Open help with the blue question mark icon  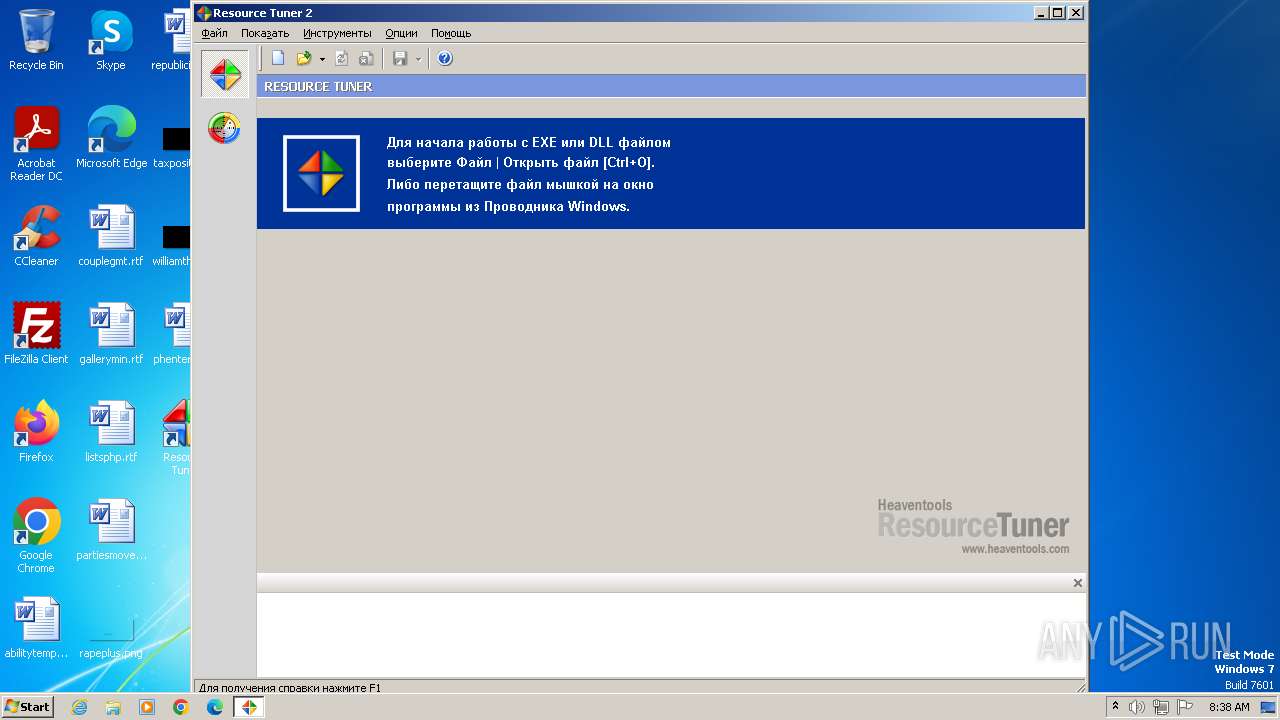445,59
